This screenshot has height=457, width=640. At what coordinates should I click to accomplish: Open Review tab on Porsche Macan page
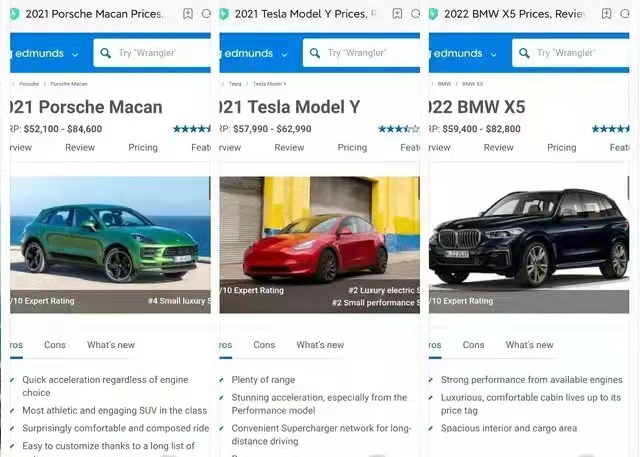click(80, 147)
